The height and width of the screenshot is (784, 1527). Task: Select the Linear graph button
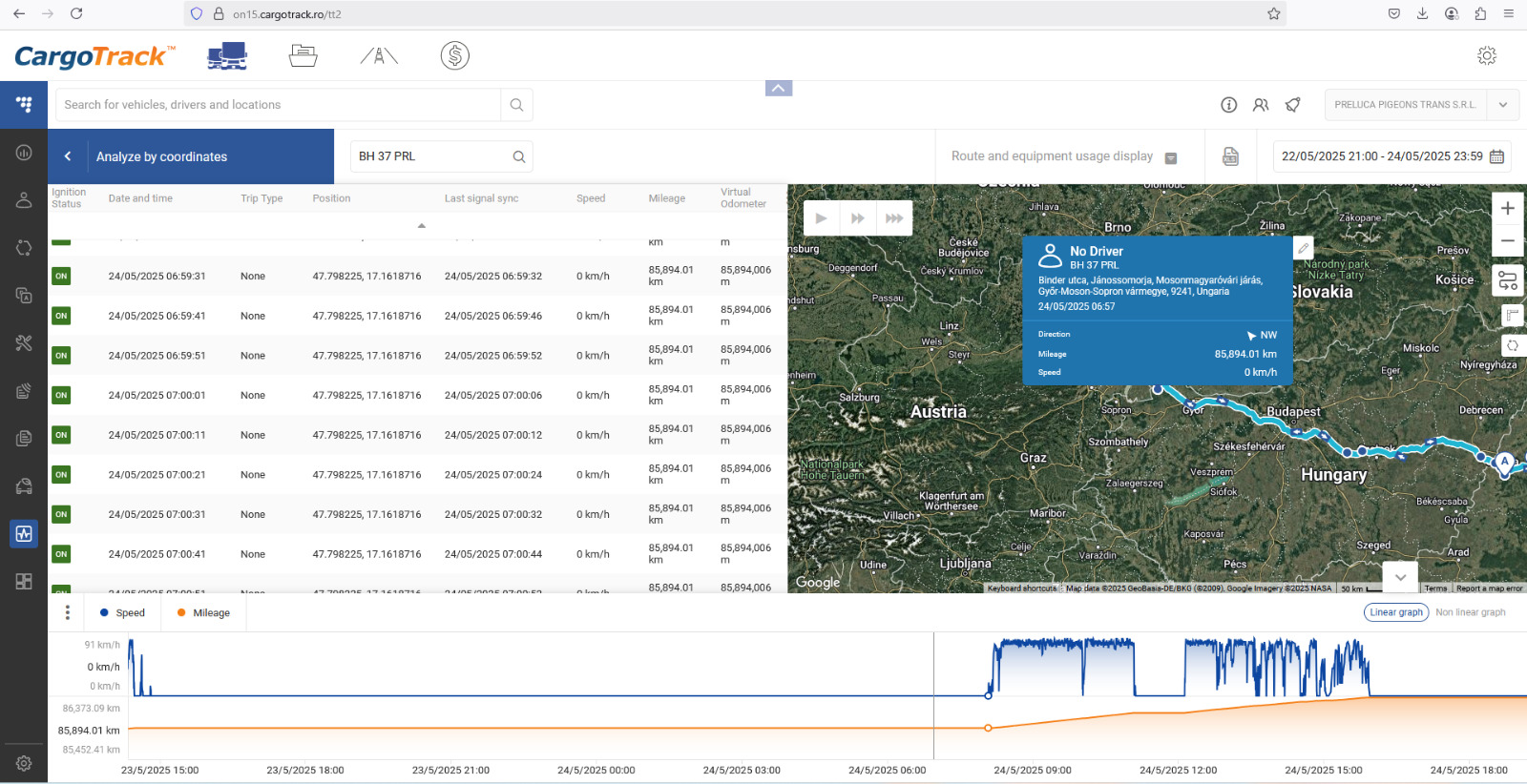(x=1395, y=612)
